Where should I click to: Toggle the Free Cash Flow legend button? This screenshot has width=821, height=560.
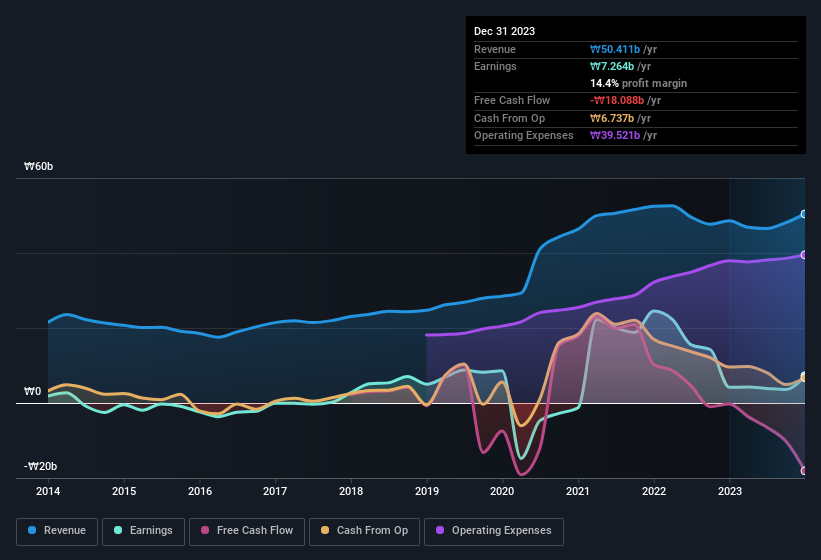pyautogui.click(x=247, y=531)
